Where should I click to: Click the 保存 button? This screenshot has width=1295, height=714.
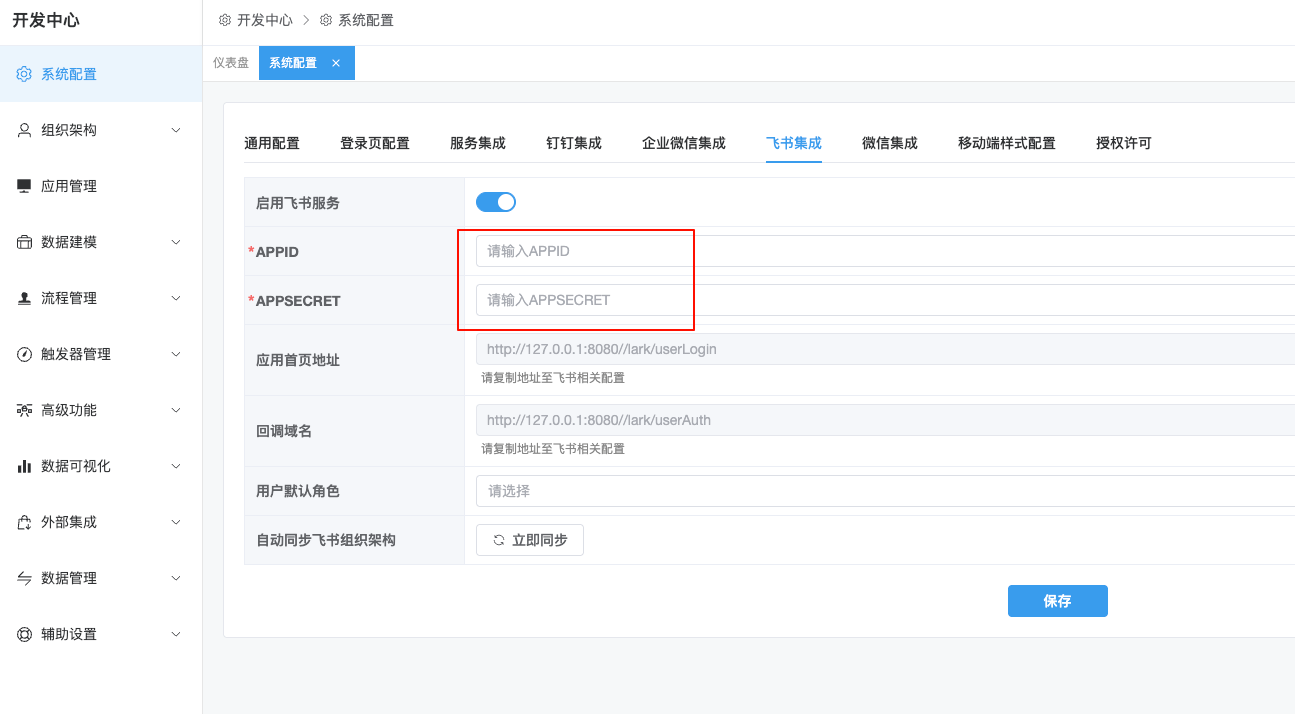1057,601
